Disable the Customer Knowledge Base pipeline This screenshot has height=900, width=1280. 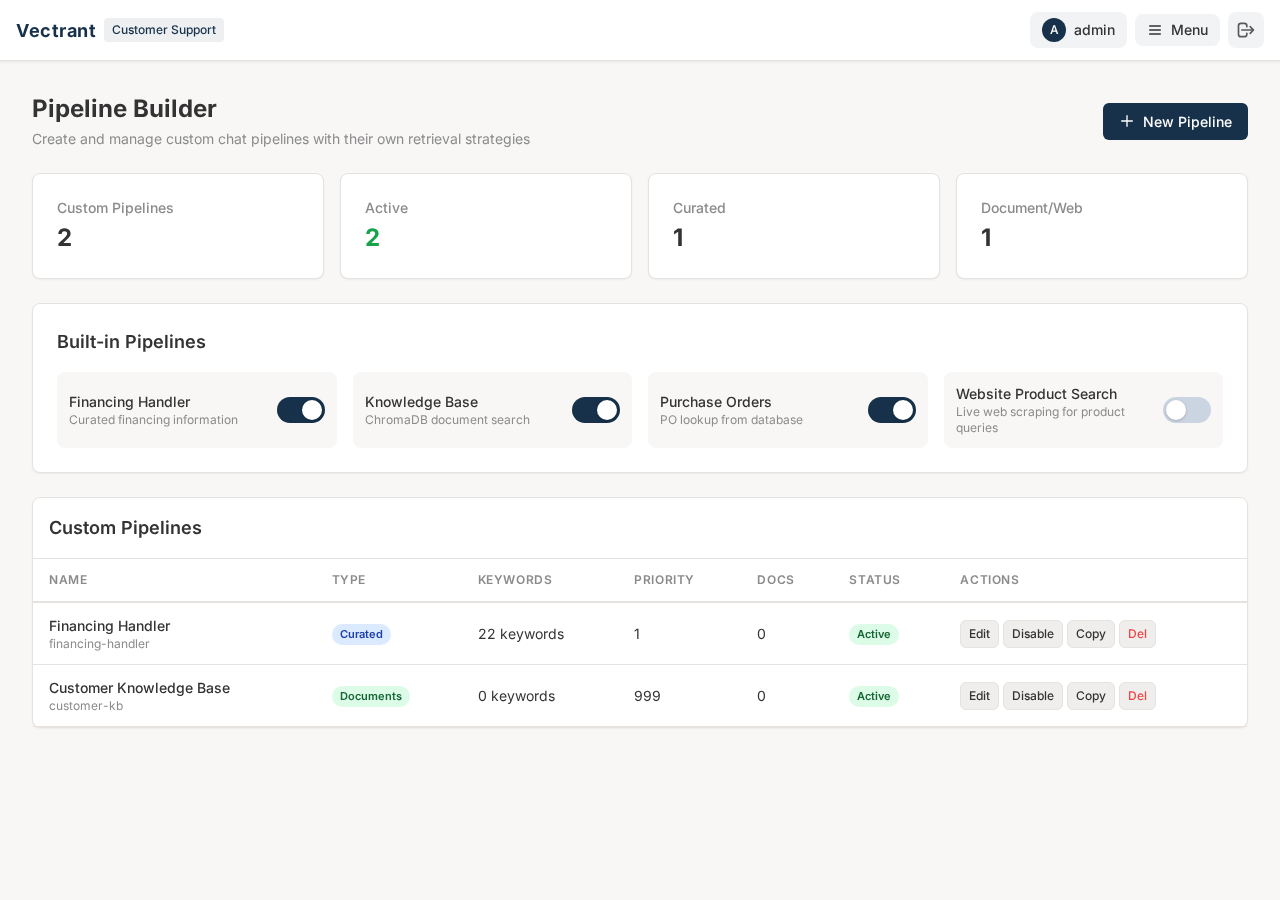pyautogui.click(x=1032, y=696)
